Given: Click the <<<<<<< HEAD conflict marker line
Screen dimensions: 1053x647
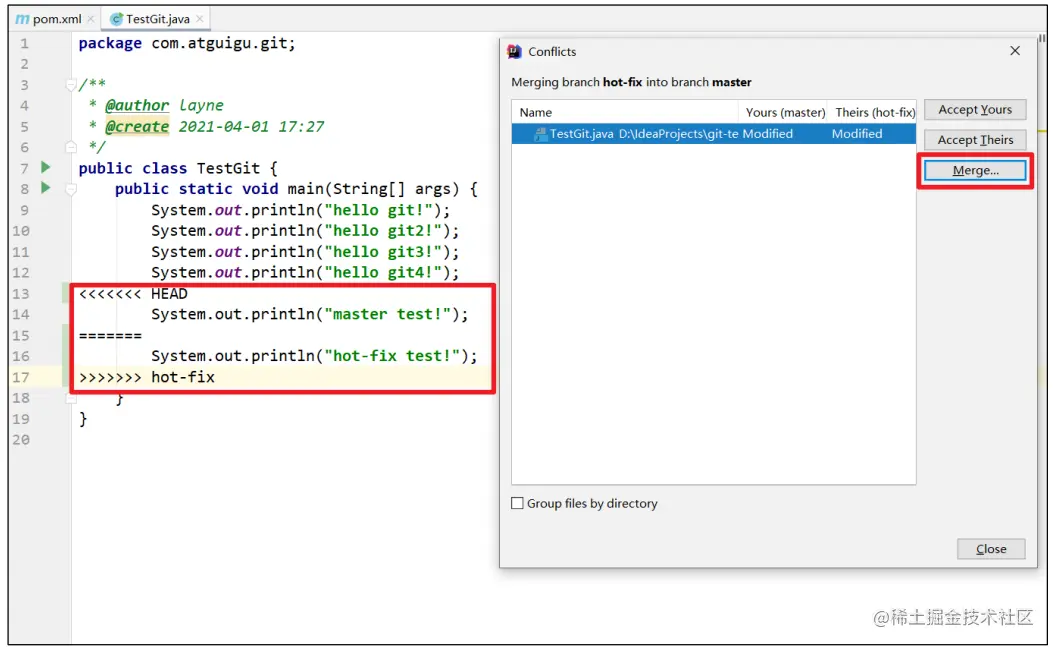Looking at the screenshot, I should (133, 294).
